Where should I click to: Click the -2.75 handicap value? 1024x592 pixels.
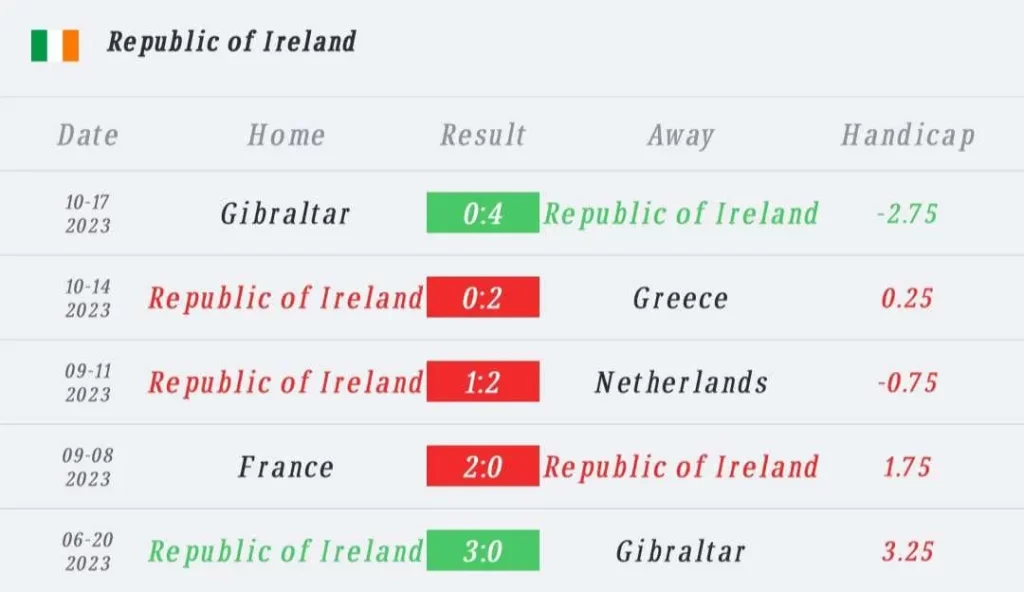[x=907, y=214]
